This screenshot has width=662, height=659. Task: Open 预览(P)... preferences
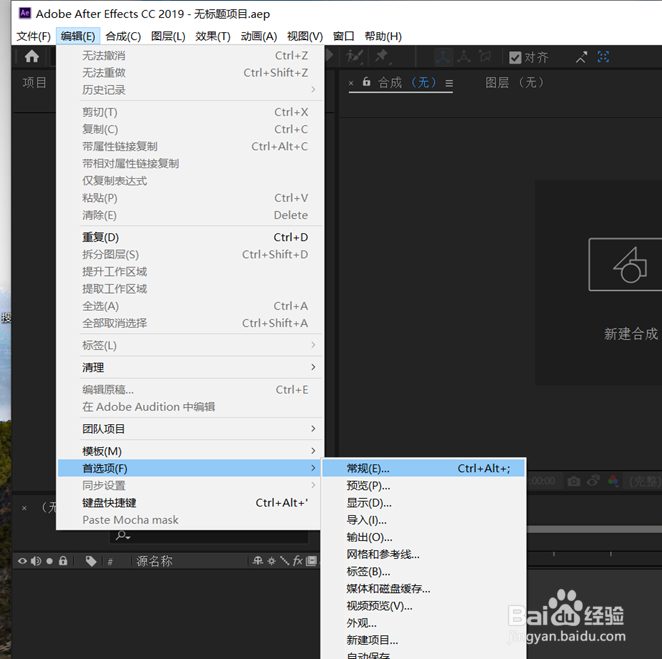coord(423,486)
